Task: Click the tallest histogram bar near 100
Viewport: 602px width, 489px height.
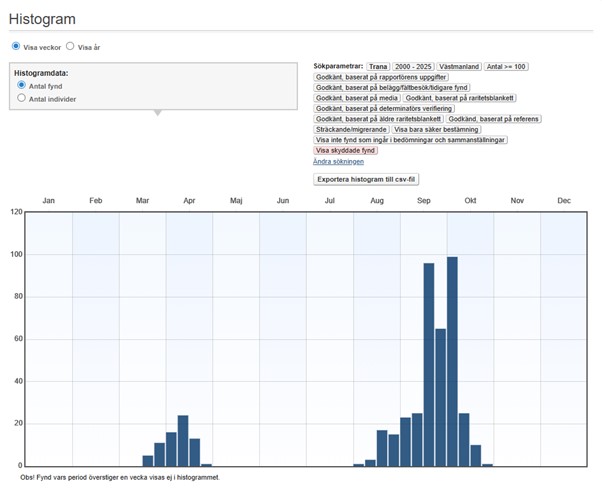Action: coord(452,360)
